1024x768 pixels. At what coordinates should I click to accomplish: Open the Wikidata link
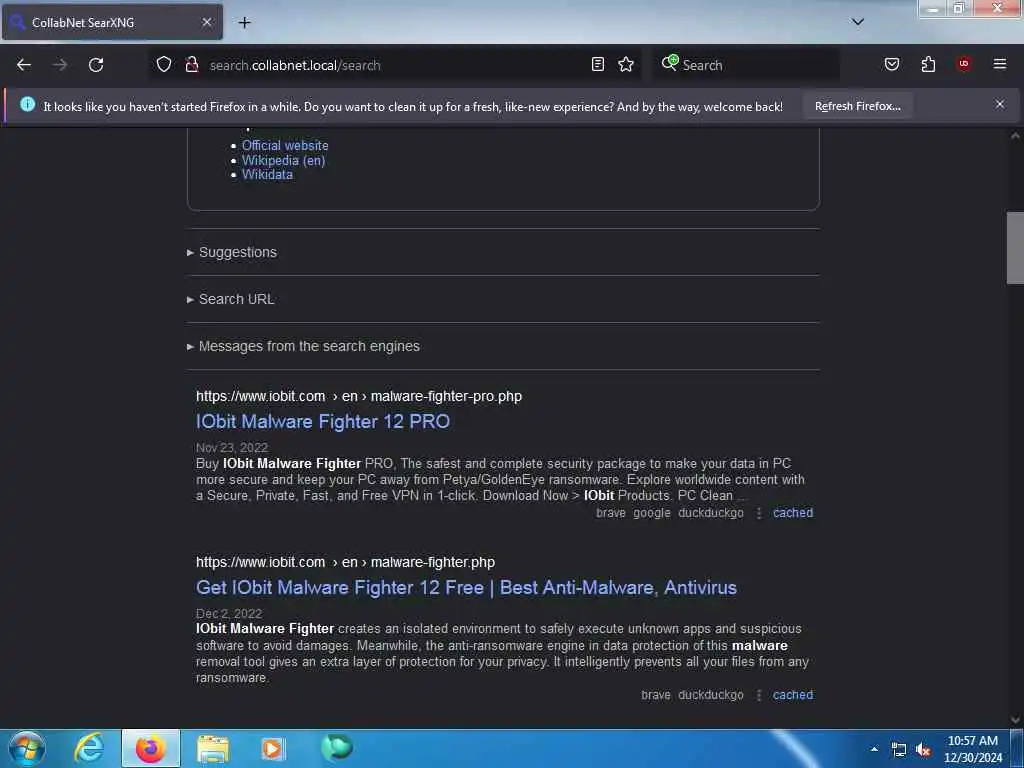(267, 175)
